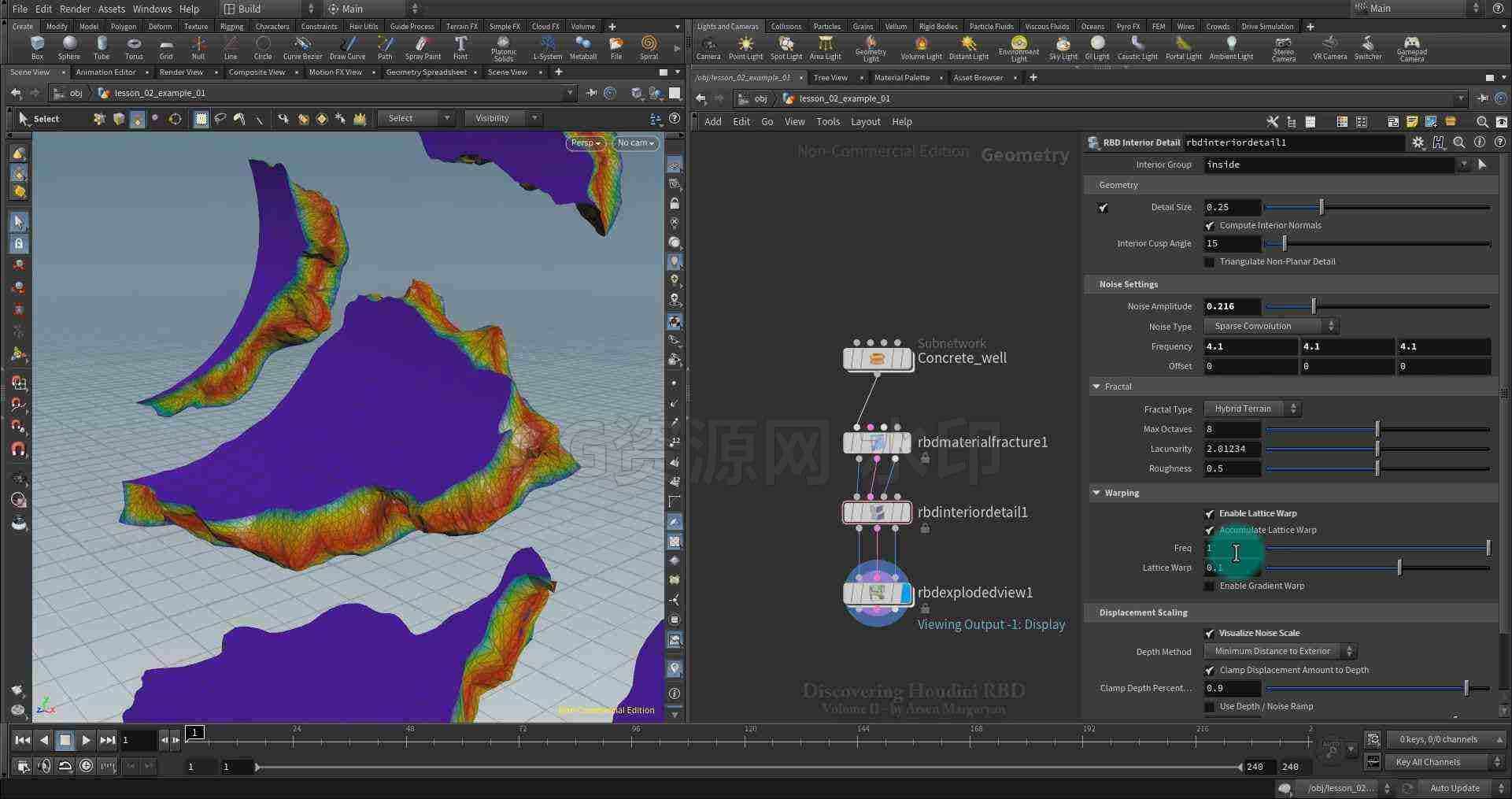This screenshot has height=799, width=1512.
Task: Open the parameter gear menu
Action: click(1418, 142)
